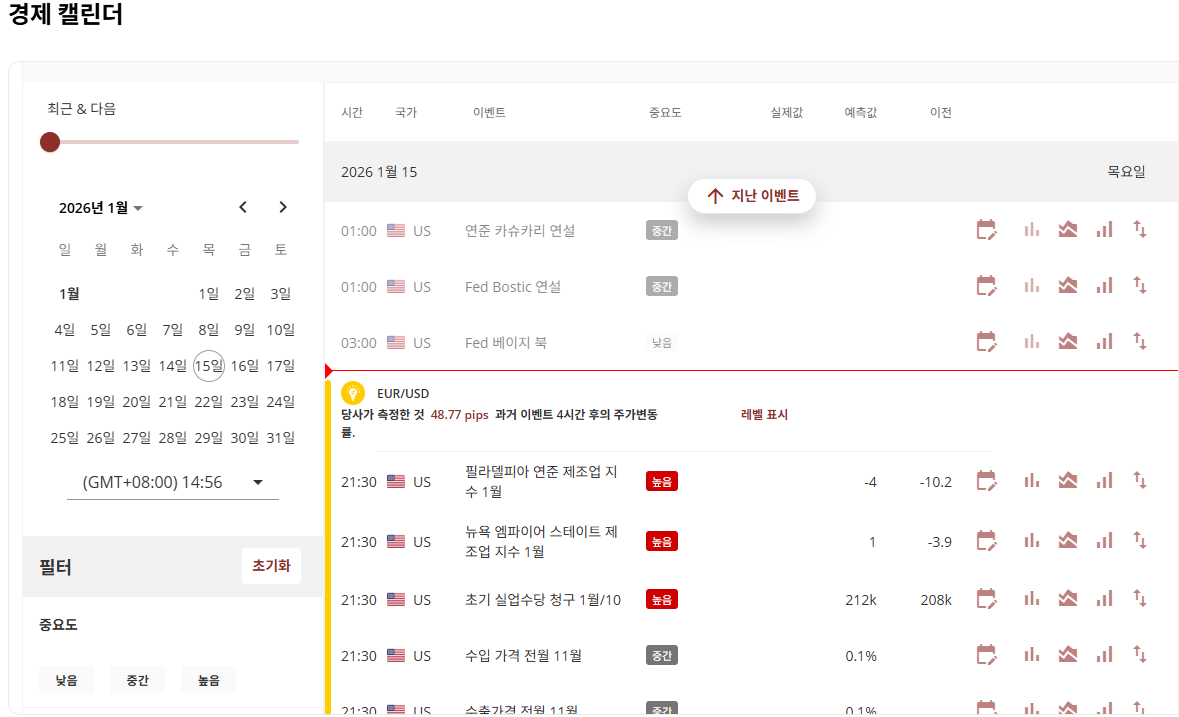1179x717 pixels.
Task: Click the lightbulb icon beside EUR/USD
Action: [352, 393]
